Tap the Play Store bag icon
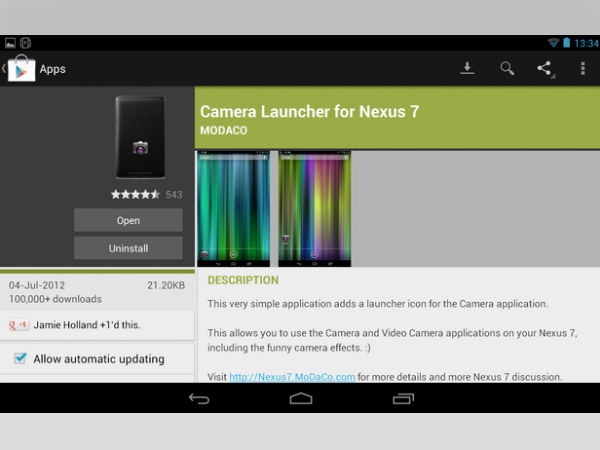Screen dimensions: 600x450 [x=21, y=68]
